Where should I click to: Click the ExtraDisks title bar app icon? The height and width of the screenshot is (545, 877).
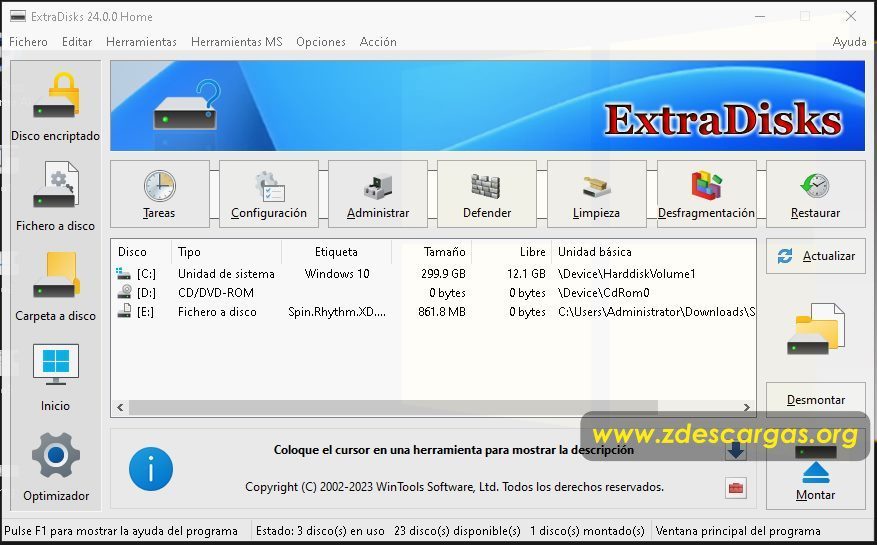tap(17, 16)
